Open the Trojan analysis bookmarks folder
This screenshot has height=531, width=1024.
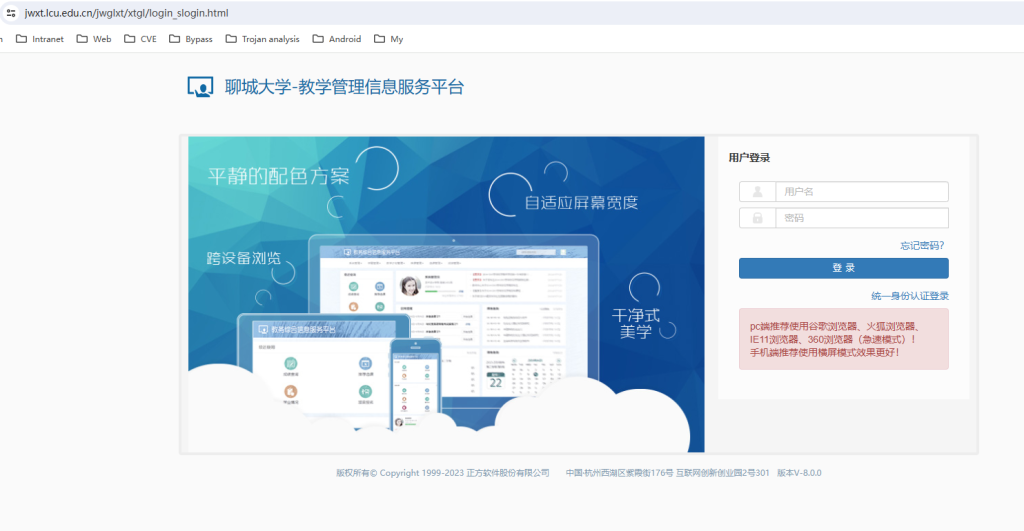[262, 39]
